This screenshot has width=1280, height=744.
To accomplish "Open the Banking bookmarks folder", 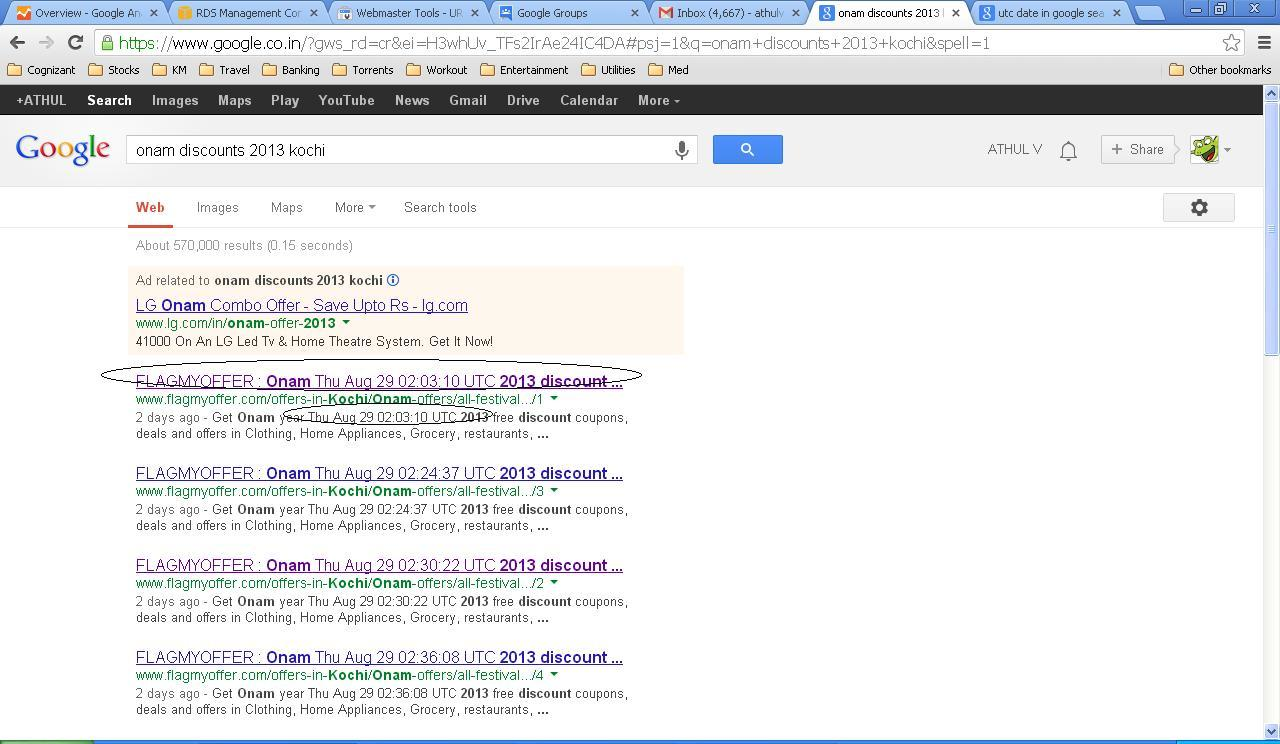I will coord(290,70).
